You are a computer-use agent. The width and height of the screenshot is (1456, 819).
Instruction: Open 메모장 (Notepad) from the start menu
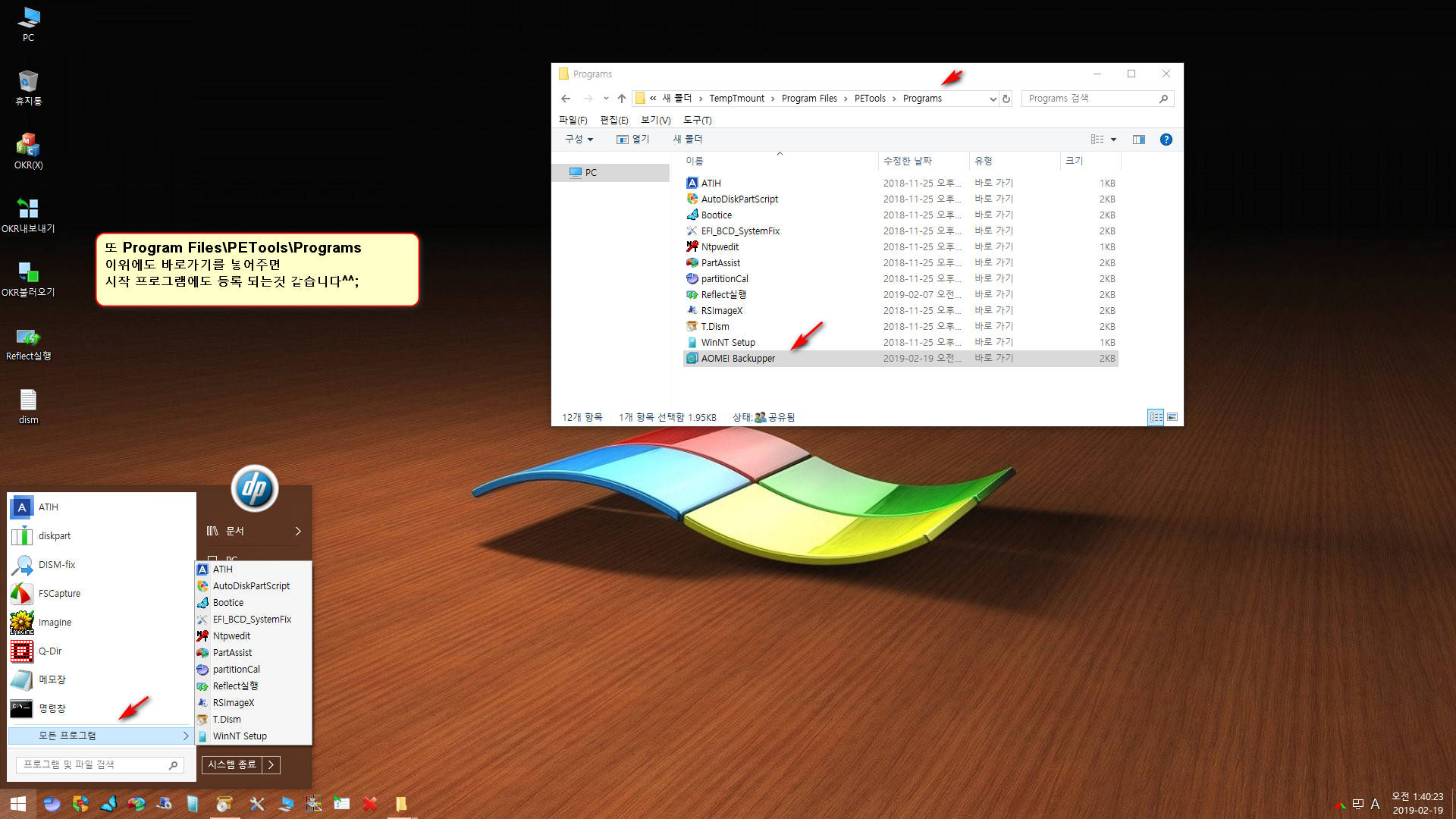(x=102, y=679)
